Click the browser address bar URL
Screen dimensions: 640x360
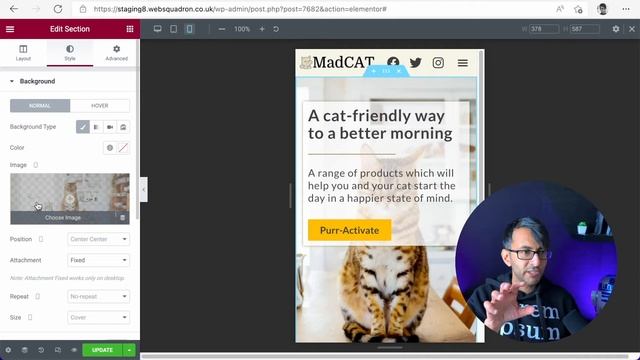tap(240, 9)
